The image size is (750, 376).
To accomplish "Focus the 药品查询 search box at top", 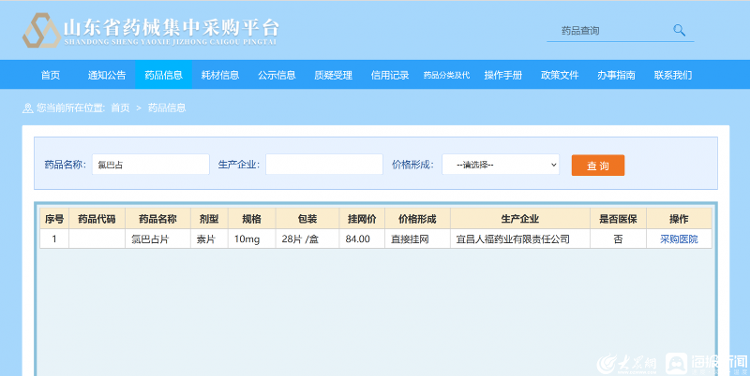I will pyautogui.click(x=620, y=31).
